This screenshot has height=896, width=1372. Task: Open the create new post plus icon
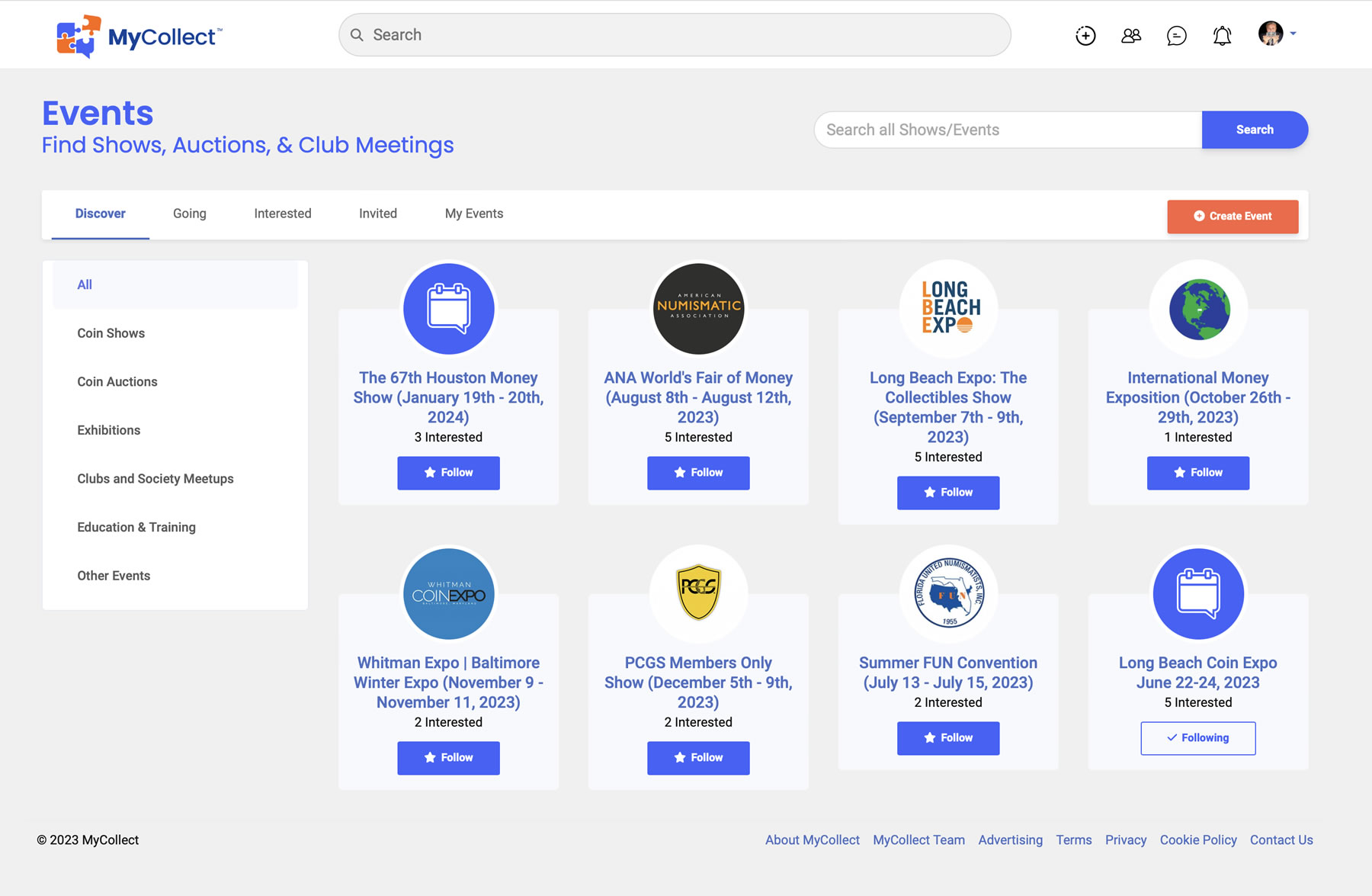(x=1085, y=35)
